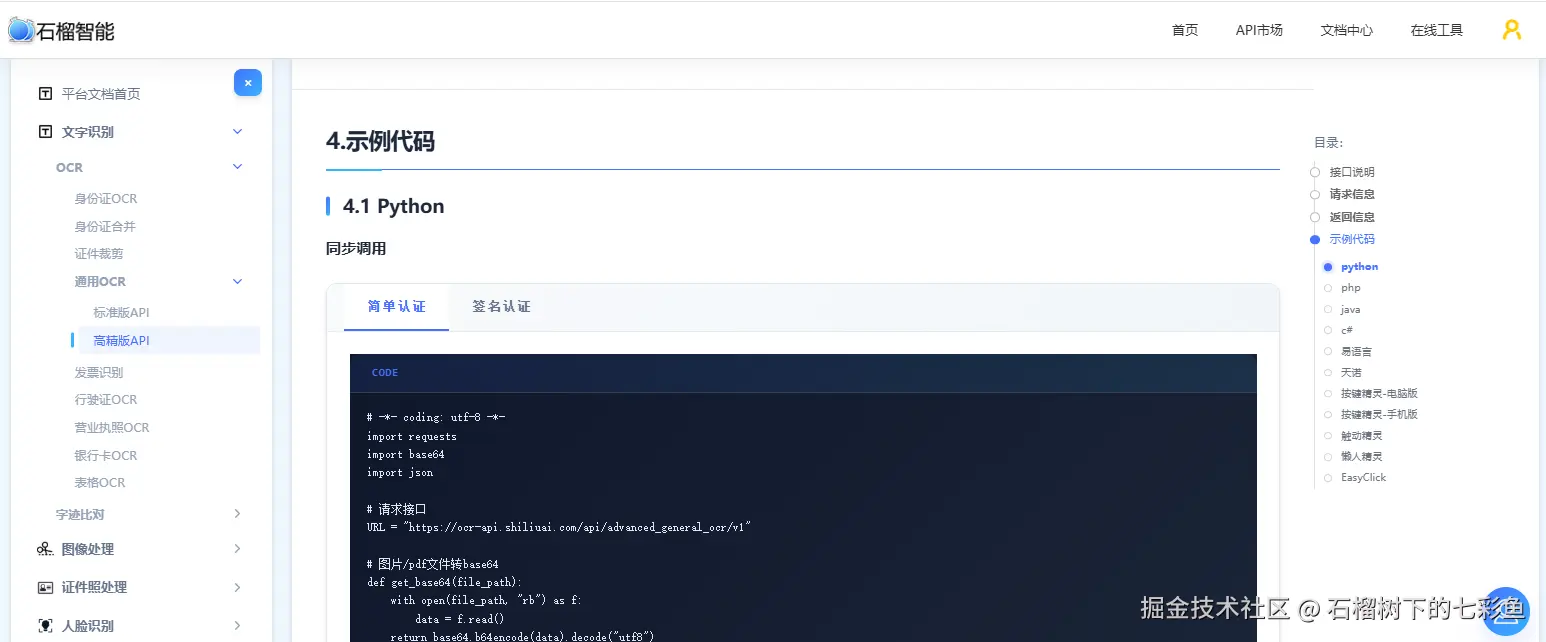Screen dimensions: 1546x642
Task: Click the 目录: label
Action: [1329, 142]
